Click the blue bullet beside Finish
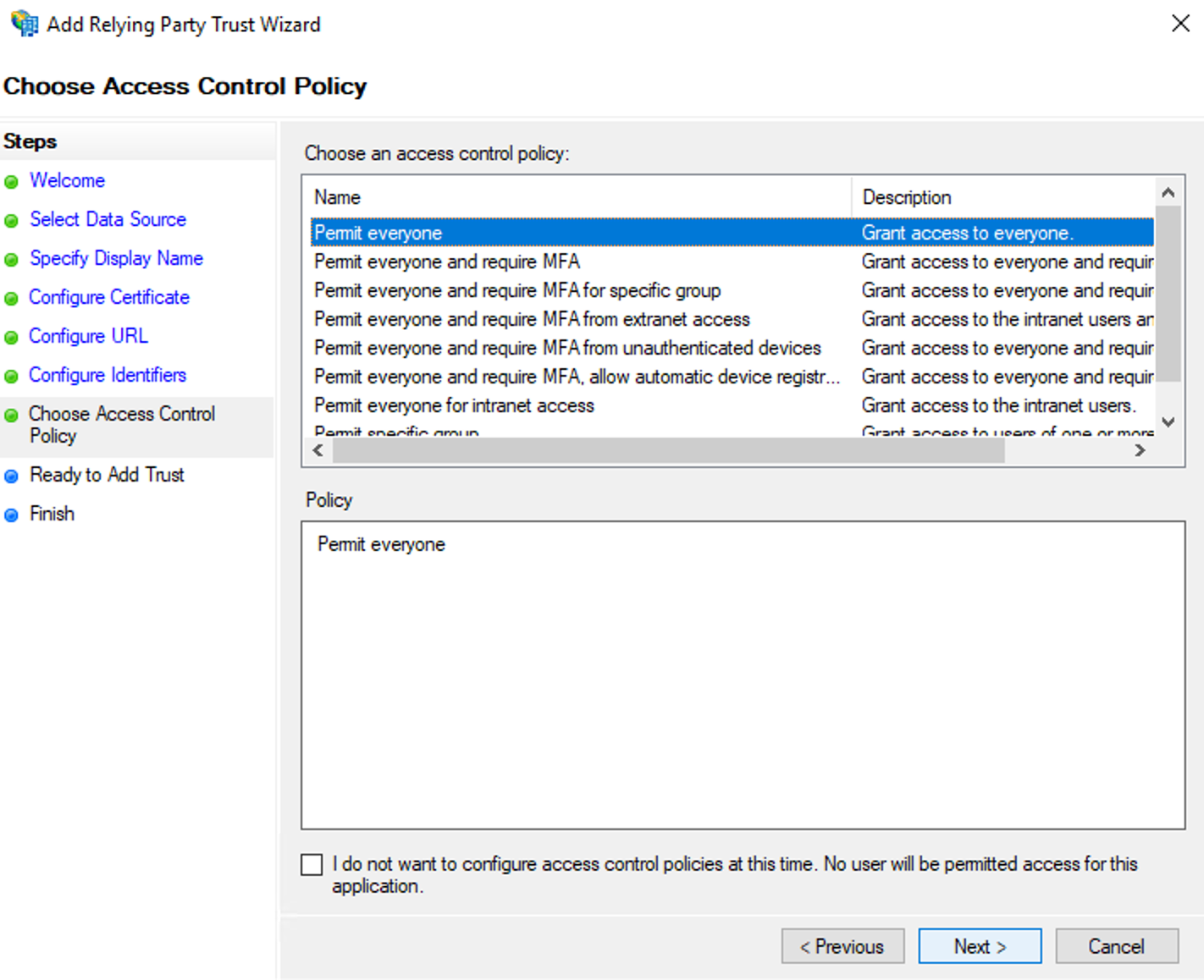 point(12,515)
